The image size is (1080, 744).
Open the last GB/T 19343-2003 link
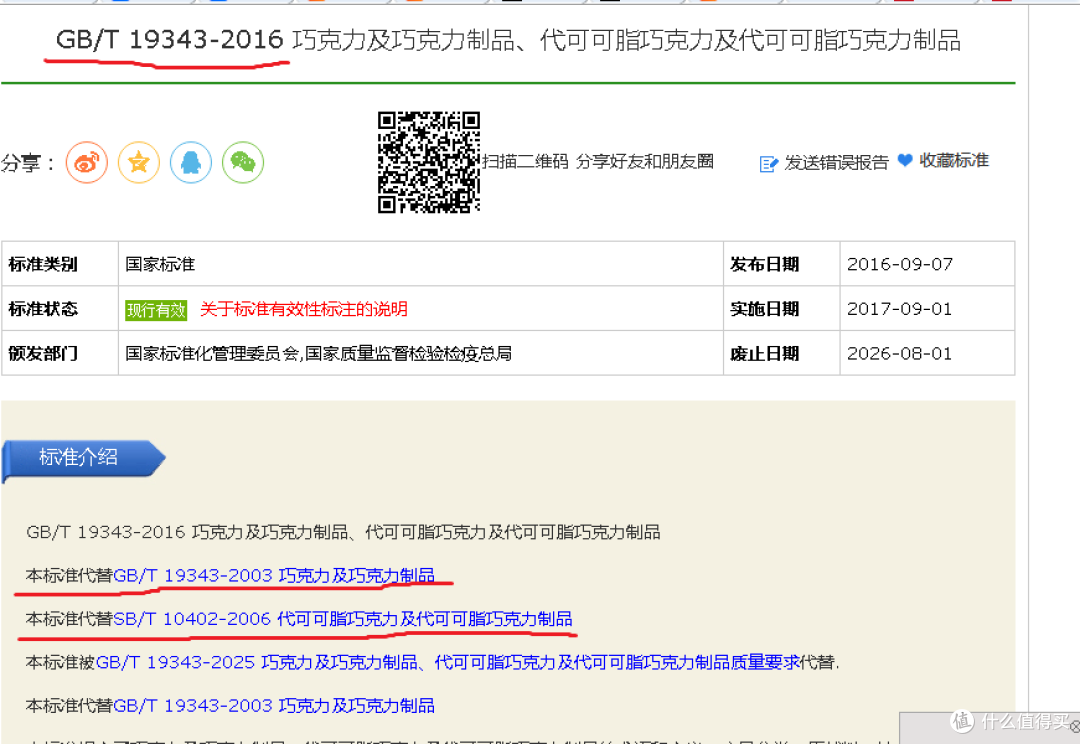pos(273,705)
